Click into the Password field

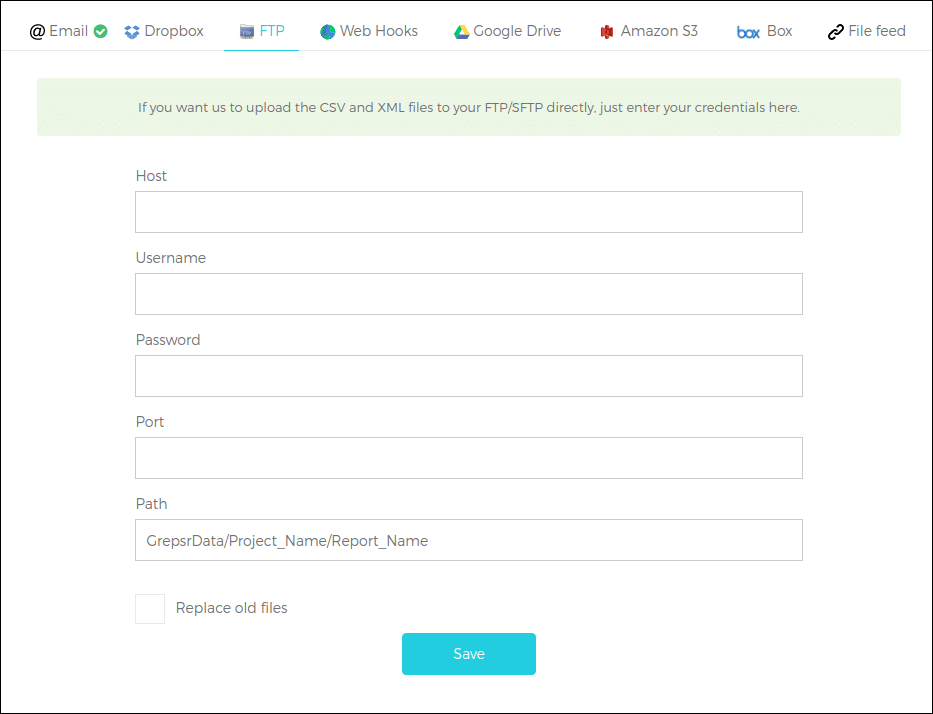click(x=469, y=376)
